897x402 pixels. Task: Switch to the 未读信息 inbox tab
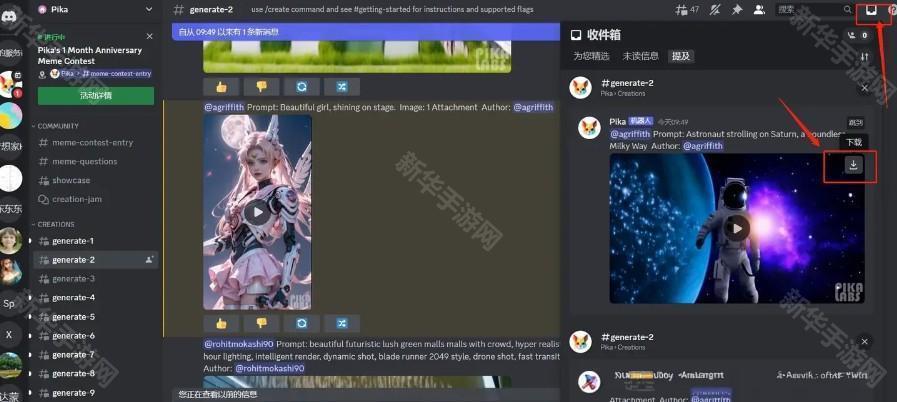tap(640, 57)
